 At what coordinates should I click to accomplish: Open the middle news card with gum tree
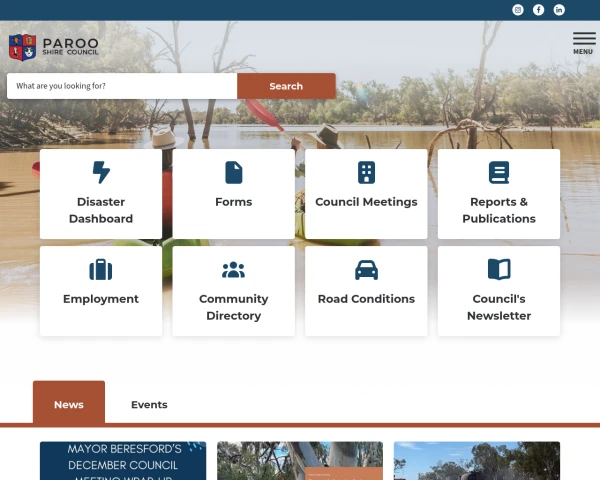[300, 461]
